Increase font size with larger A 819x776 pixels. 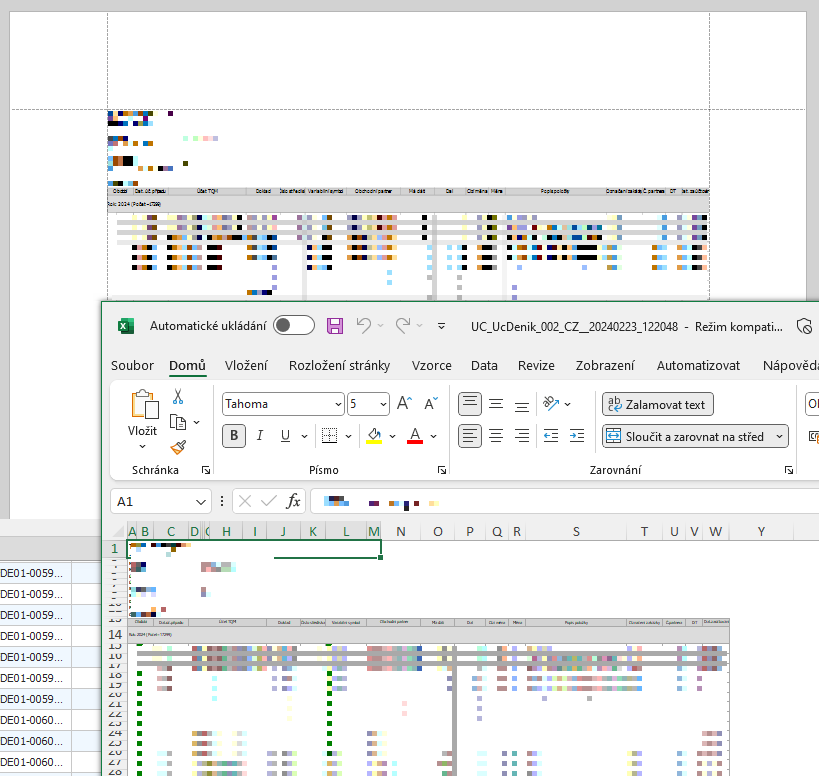point(404,404)
